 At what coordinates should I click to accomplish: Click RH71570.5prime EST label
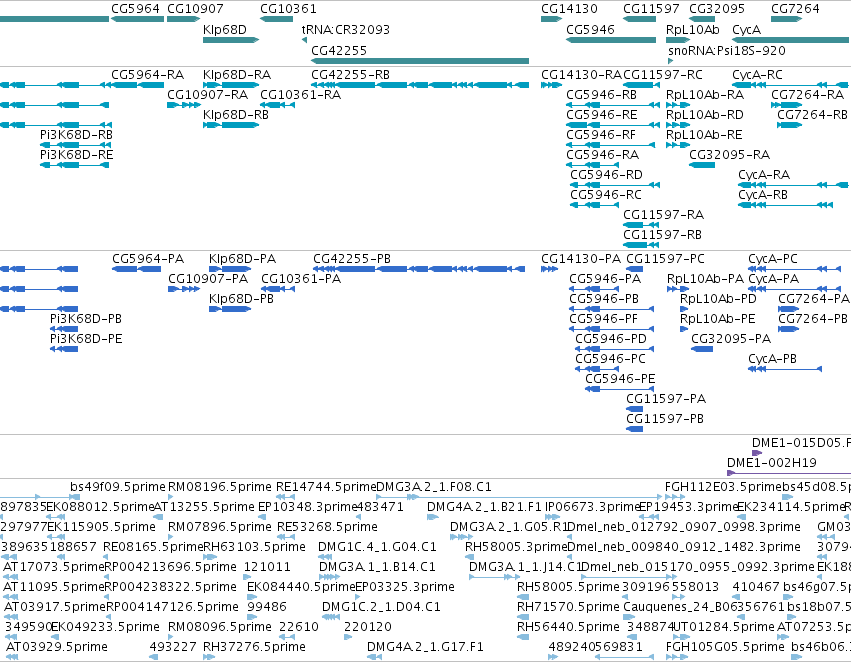568,607
